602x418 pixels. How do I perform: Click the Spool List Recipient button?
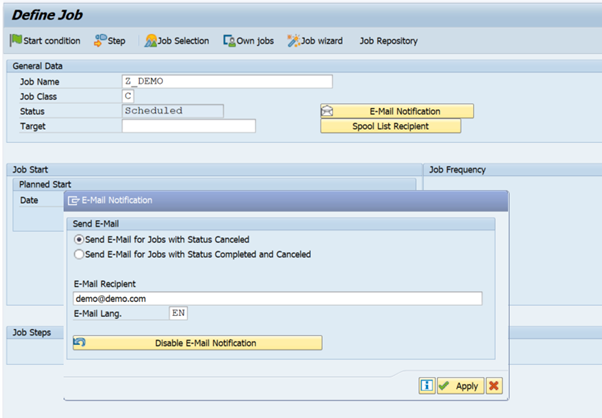point(390,126)
